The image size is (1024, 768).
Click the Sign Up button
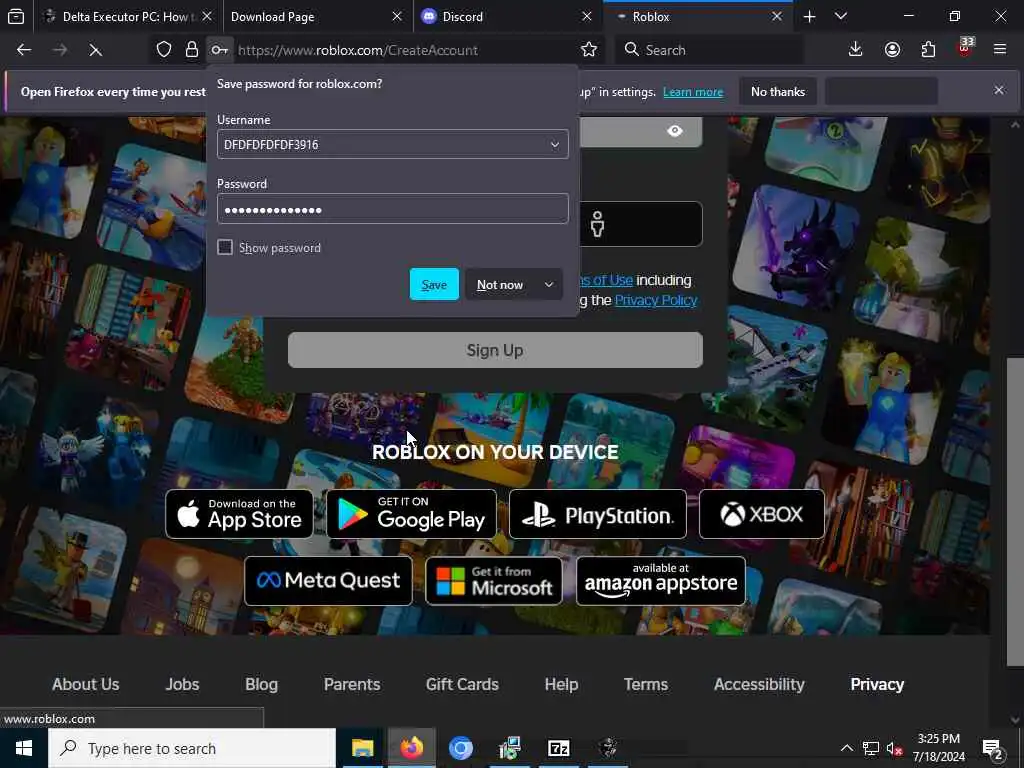click(495, 350)
